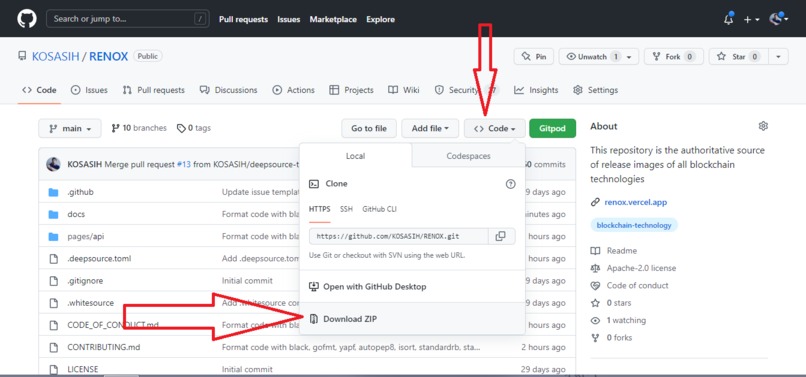Open Gitpod green button
Screen dimensions: 806x377
tap(553, 129)
